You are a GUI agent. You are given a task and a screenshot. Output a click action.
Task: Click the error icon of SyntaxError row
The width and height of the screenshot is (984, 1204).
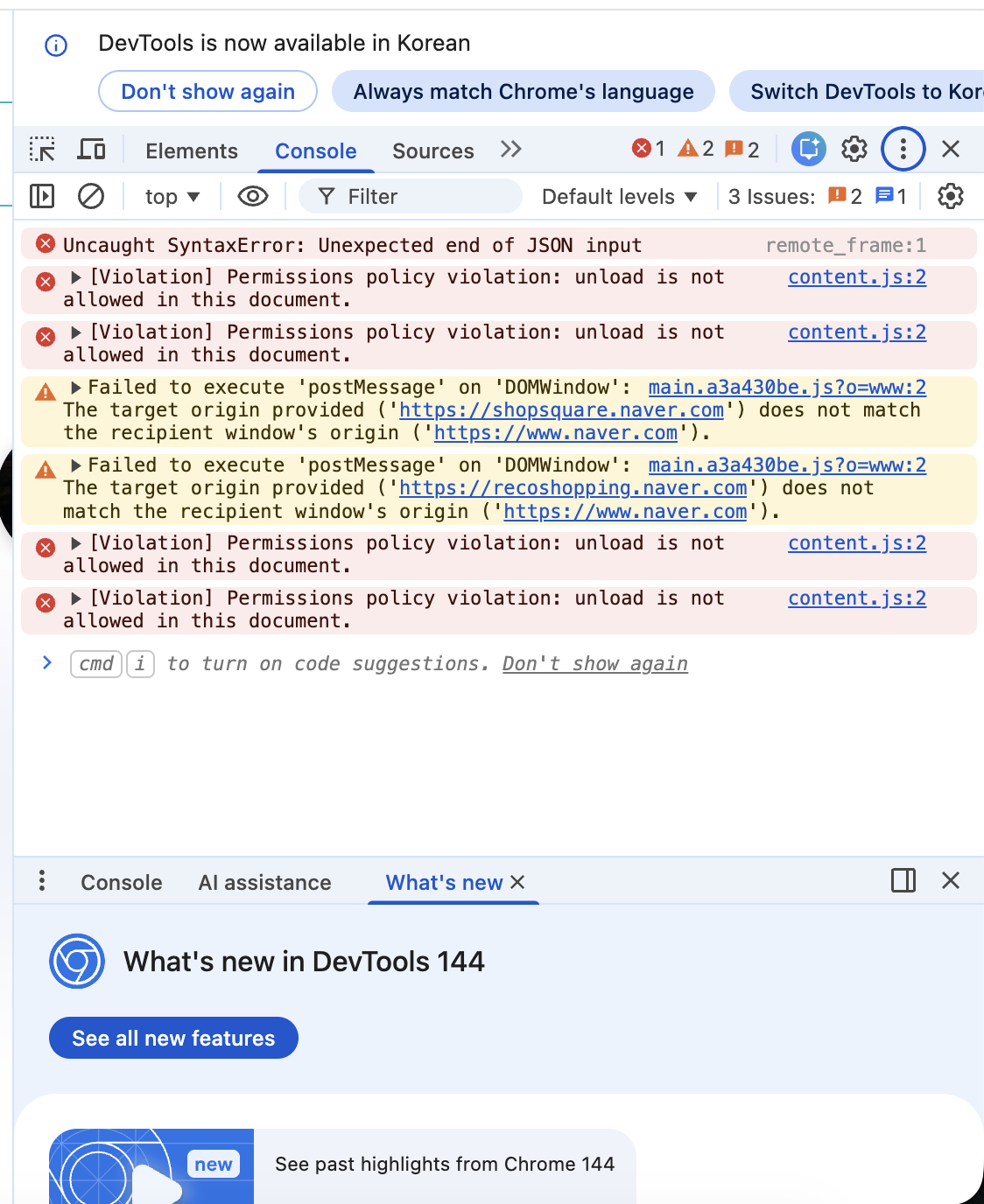(x=46, y=244)
